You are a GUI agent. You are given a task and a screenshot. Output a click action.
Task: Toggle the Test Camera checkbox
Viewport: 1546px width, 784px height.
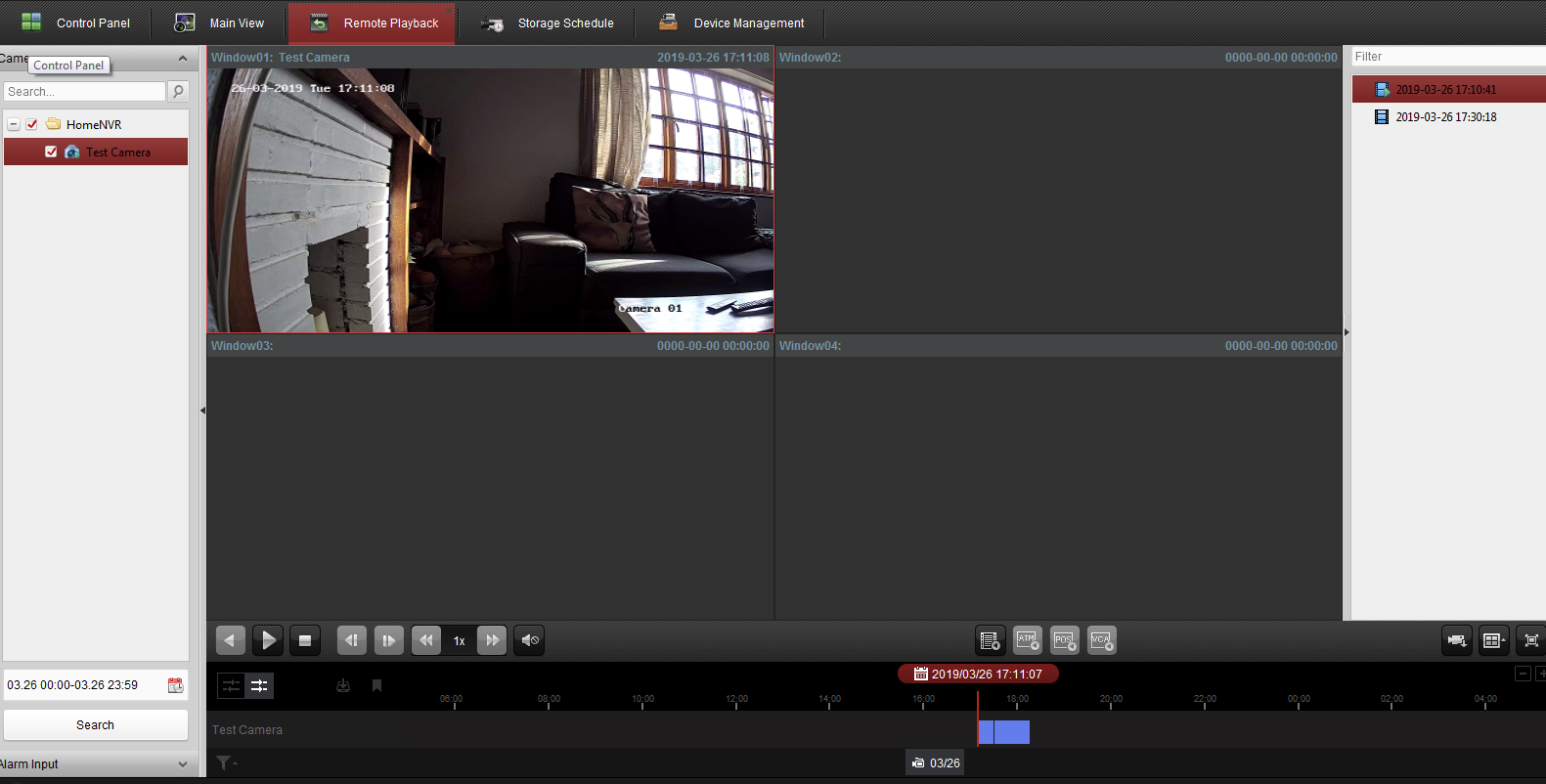point(51,152)
